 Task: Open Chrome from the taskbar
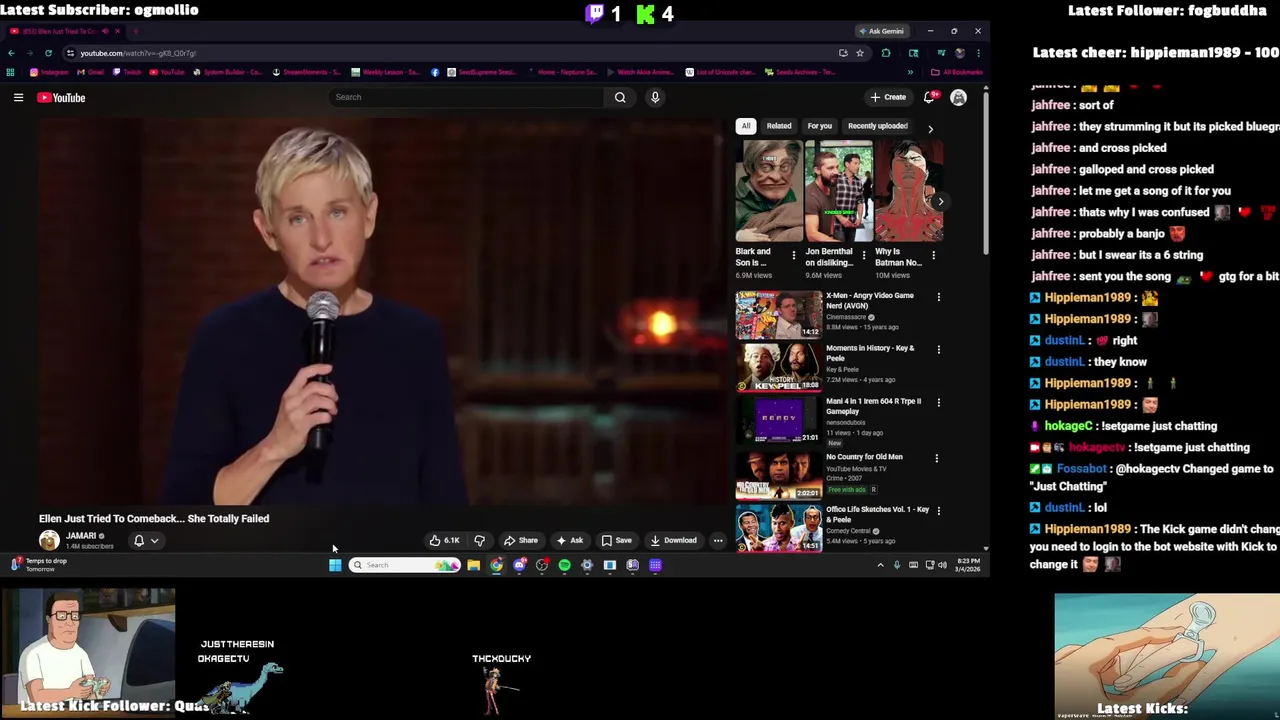pos(496,565)
